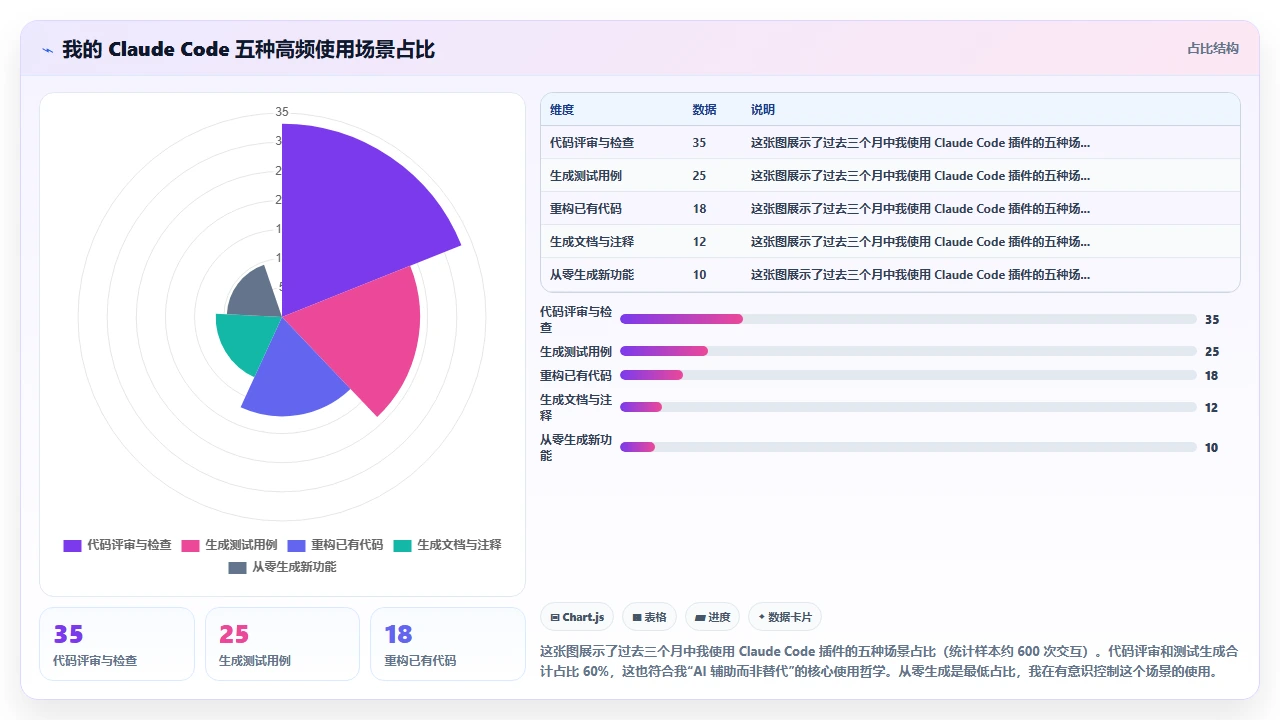This screenshot has height=720, width=1280.
Task: Toggle the pink 生成测试用例 legend swatch
Action: point(190,545)
